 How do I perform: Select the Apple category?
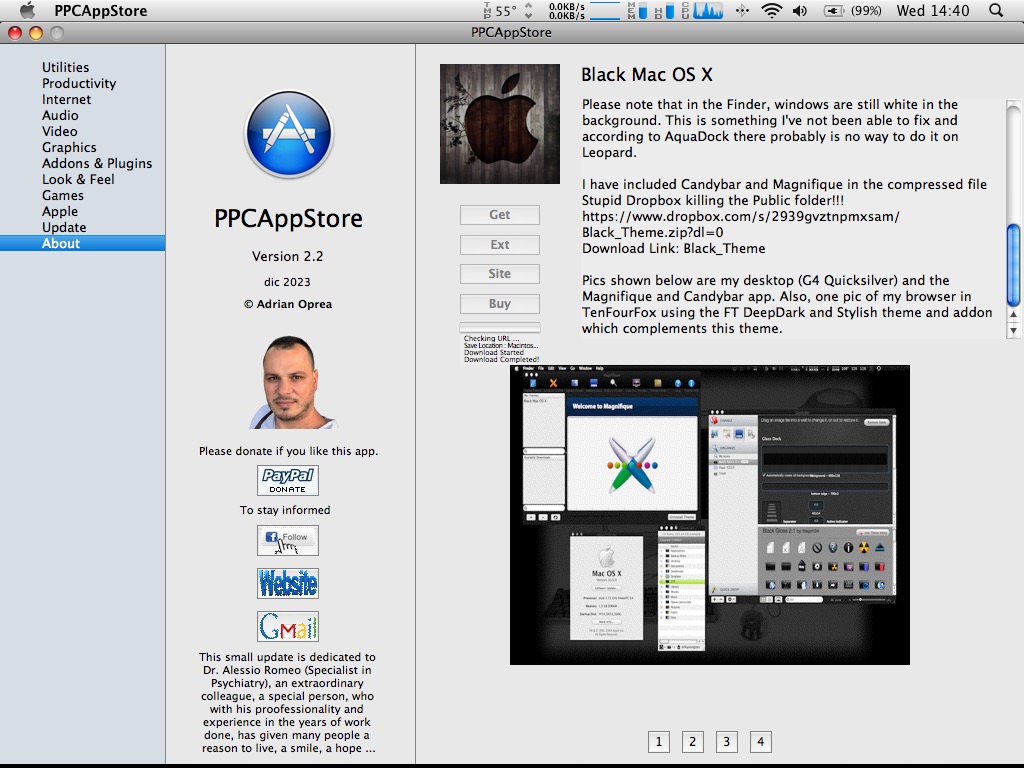[60, 212]
